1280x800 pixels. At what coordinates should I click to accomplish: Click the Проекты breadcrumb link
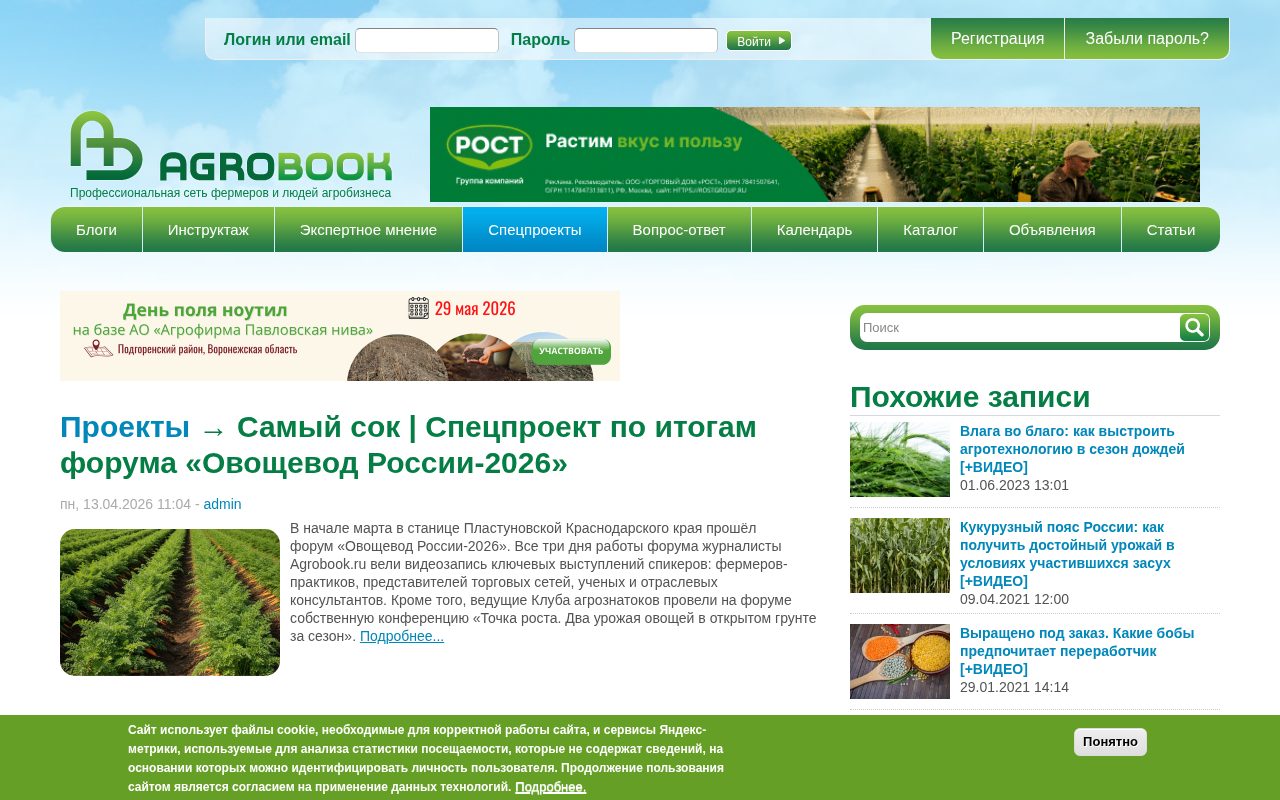pos(124,426)
